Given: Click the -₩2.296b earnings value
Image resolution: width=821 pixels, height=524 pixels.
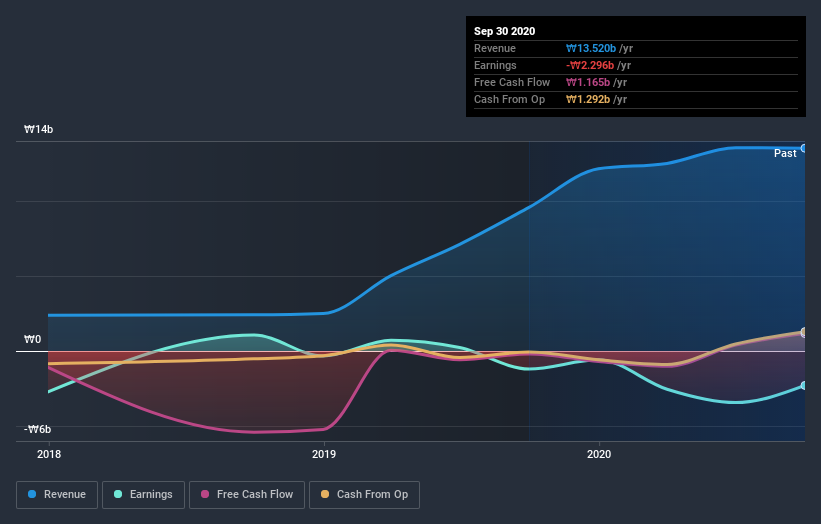Looking at the screenshot, I should (x=590, y=65).
